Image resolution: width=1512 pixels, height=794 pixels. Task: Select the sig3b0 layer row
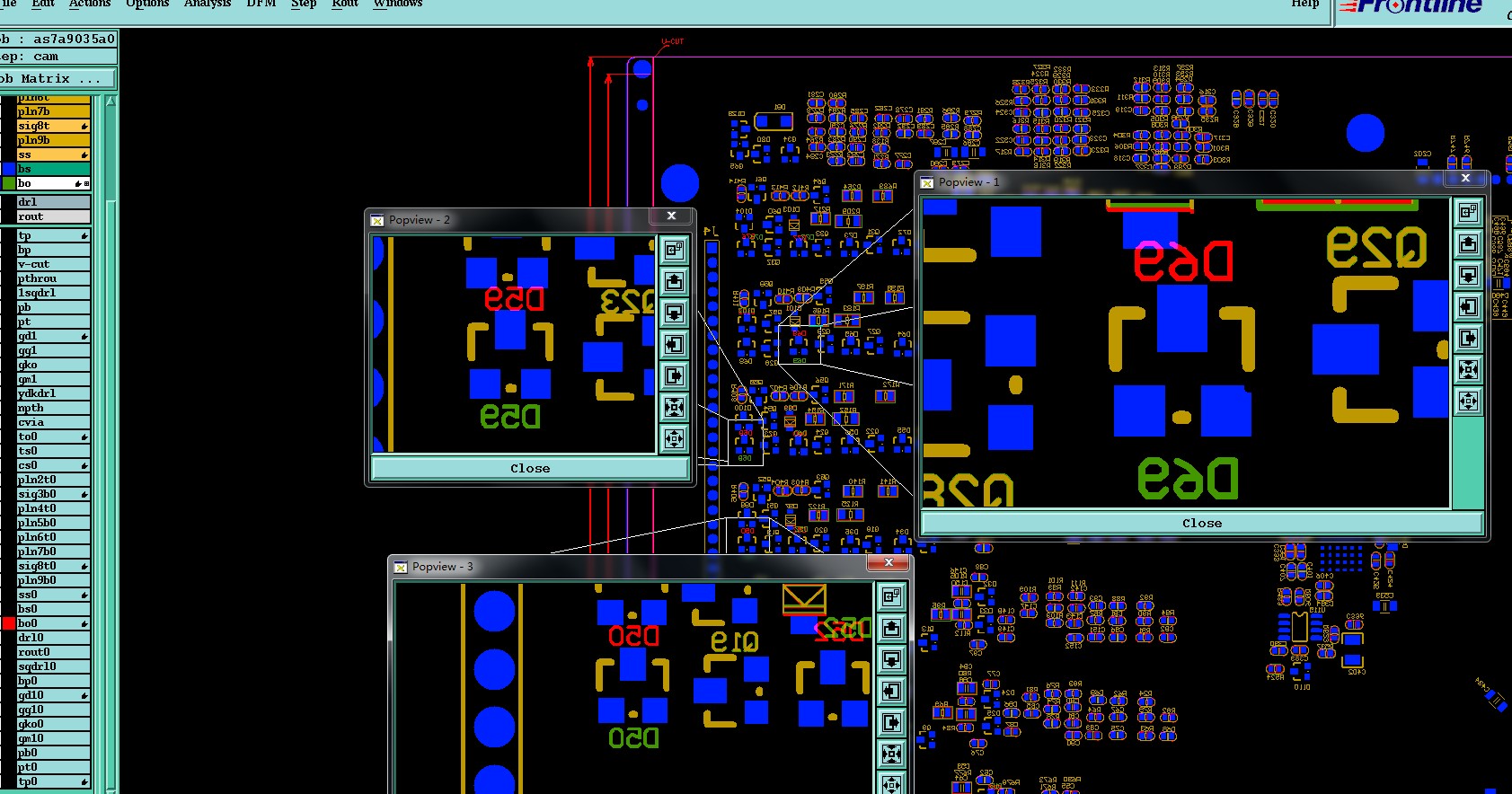click(x=54, y=494)
